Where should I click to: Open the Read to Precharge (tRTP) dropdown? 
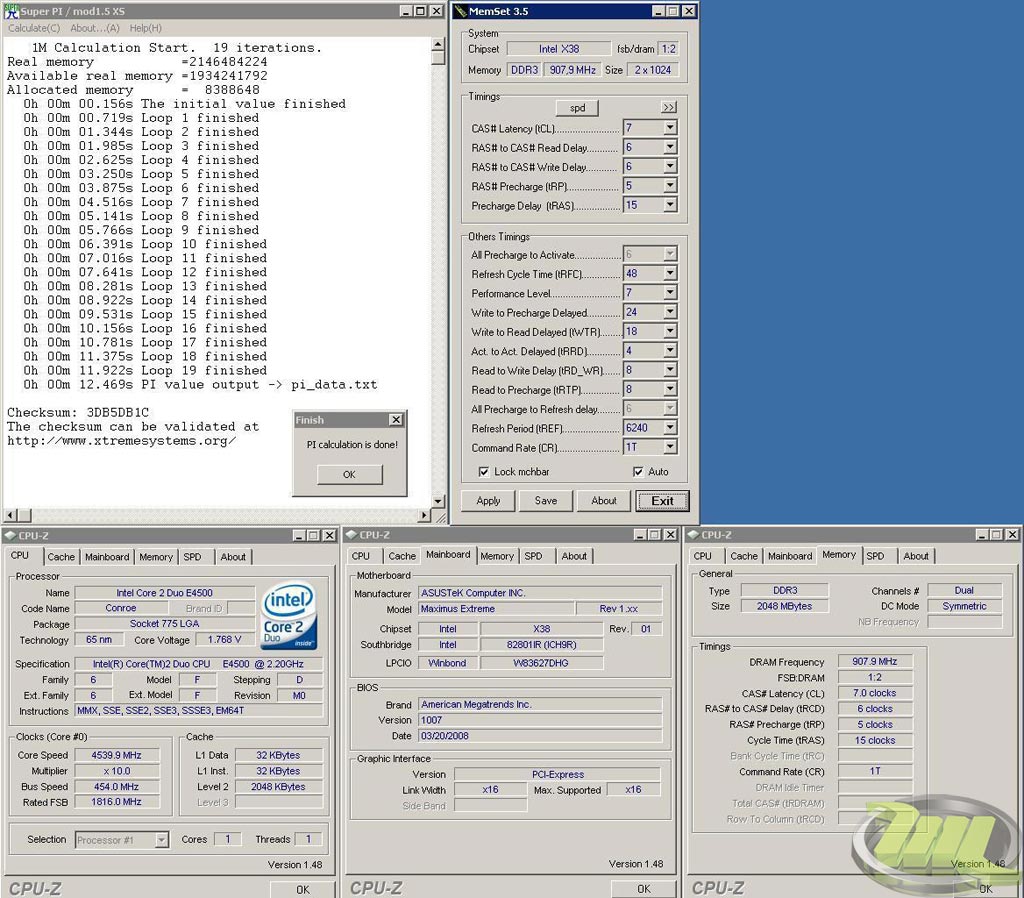(670, 389)
